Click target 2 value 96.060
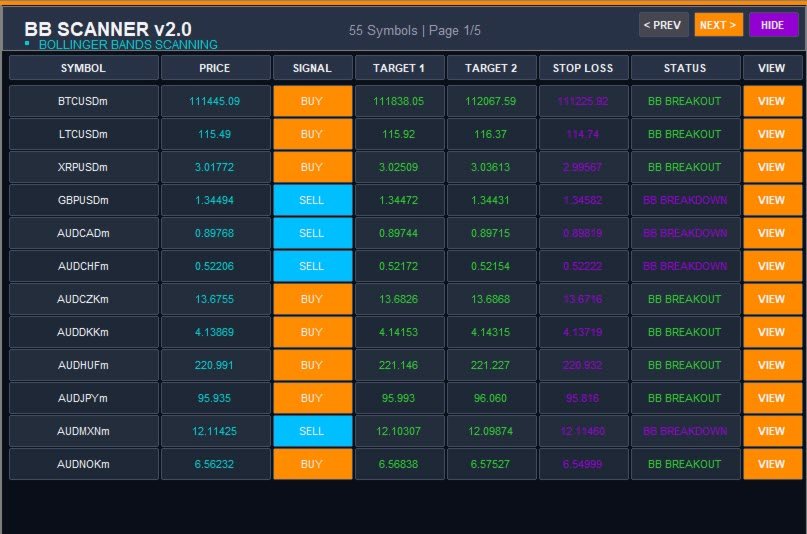The image size is (807, 534). (490, 397)
